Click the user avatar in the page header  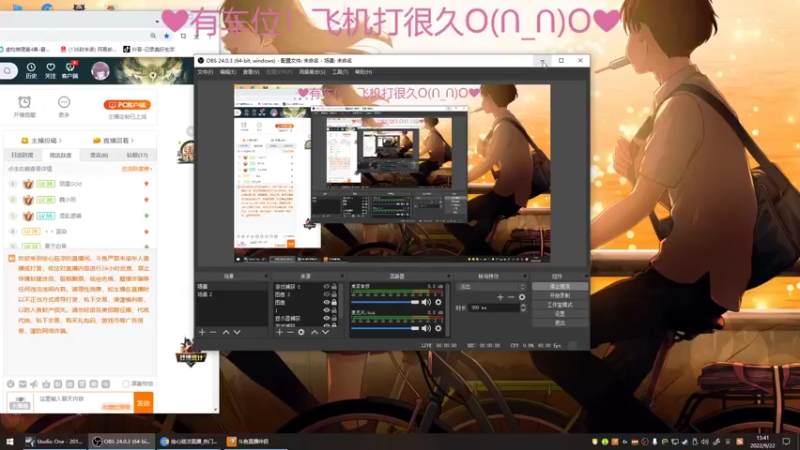[100, 70]
